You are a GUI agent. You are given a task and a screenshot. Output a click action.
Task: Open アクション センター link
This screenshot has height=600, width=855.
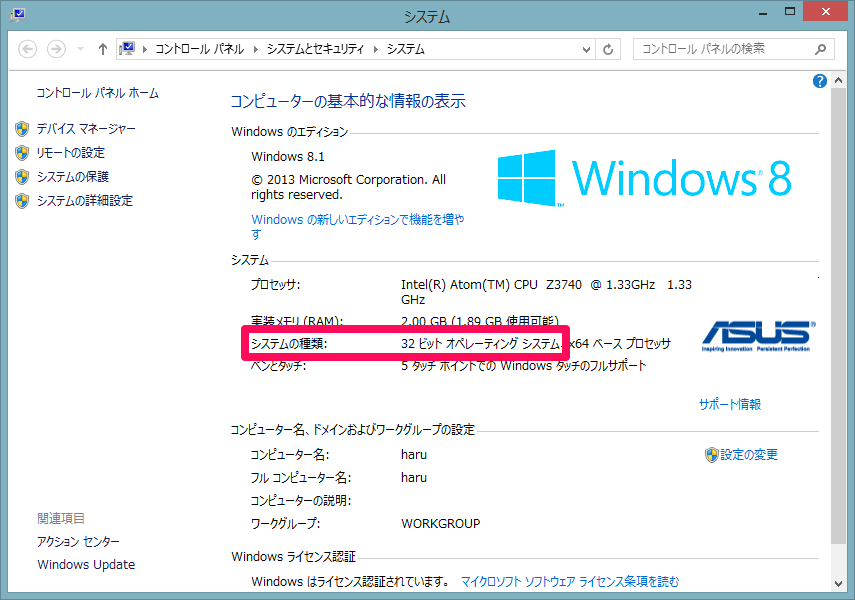[x=78, y=542]
